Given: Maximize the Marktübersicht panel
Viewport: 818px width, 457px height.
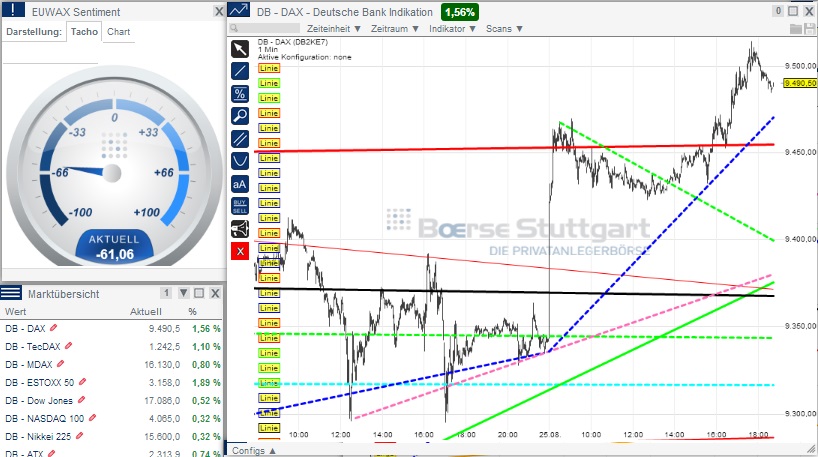Looking at the screenshot, I should coord(199,293).
